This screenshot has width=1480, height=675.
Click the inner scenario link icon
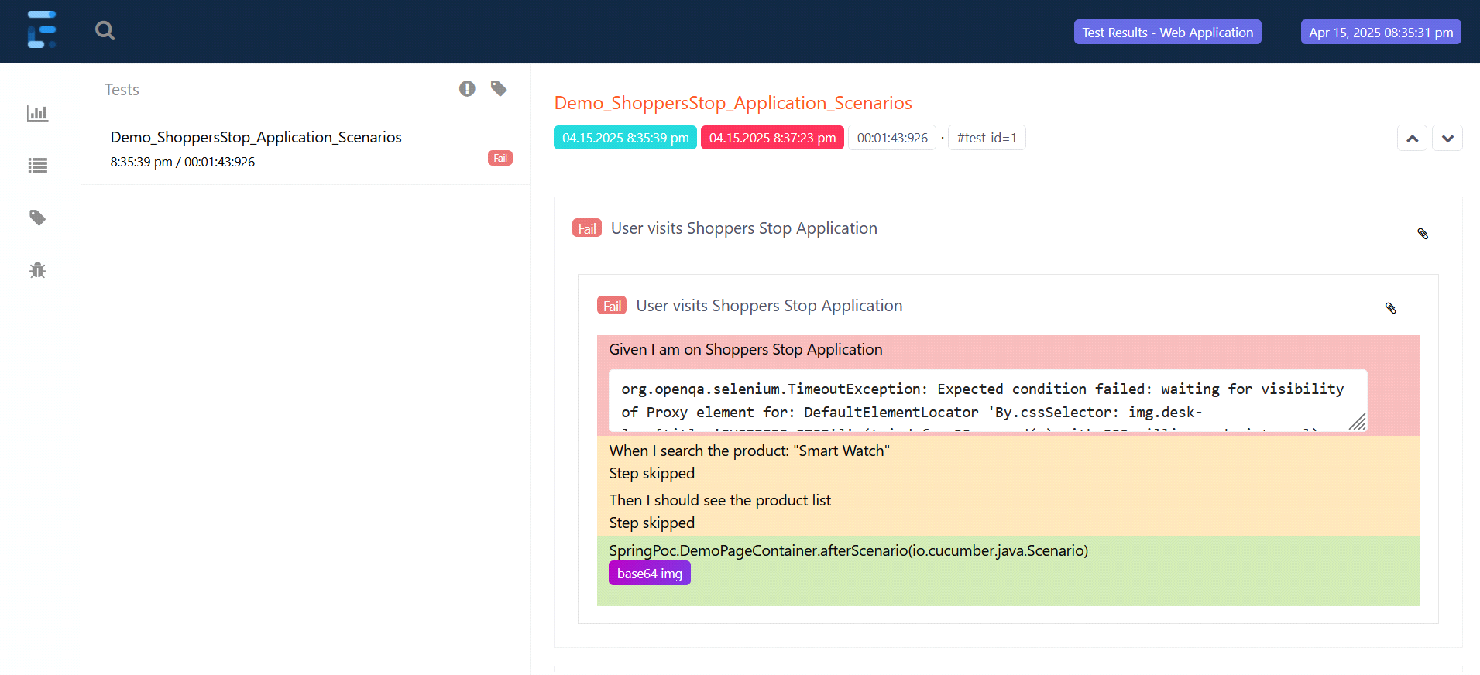click(x=1391, y=308)
